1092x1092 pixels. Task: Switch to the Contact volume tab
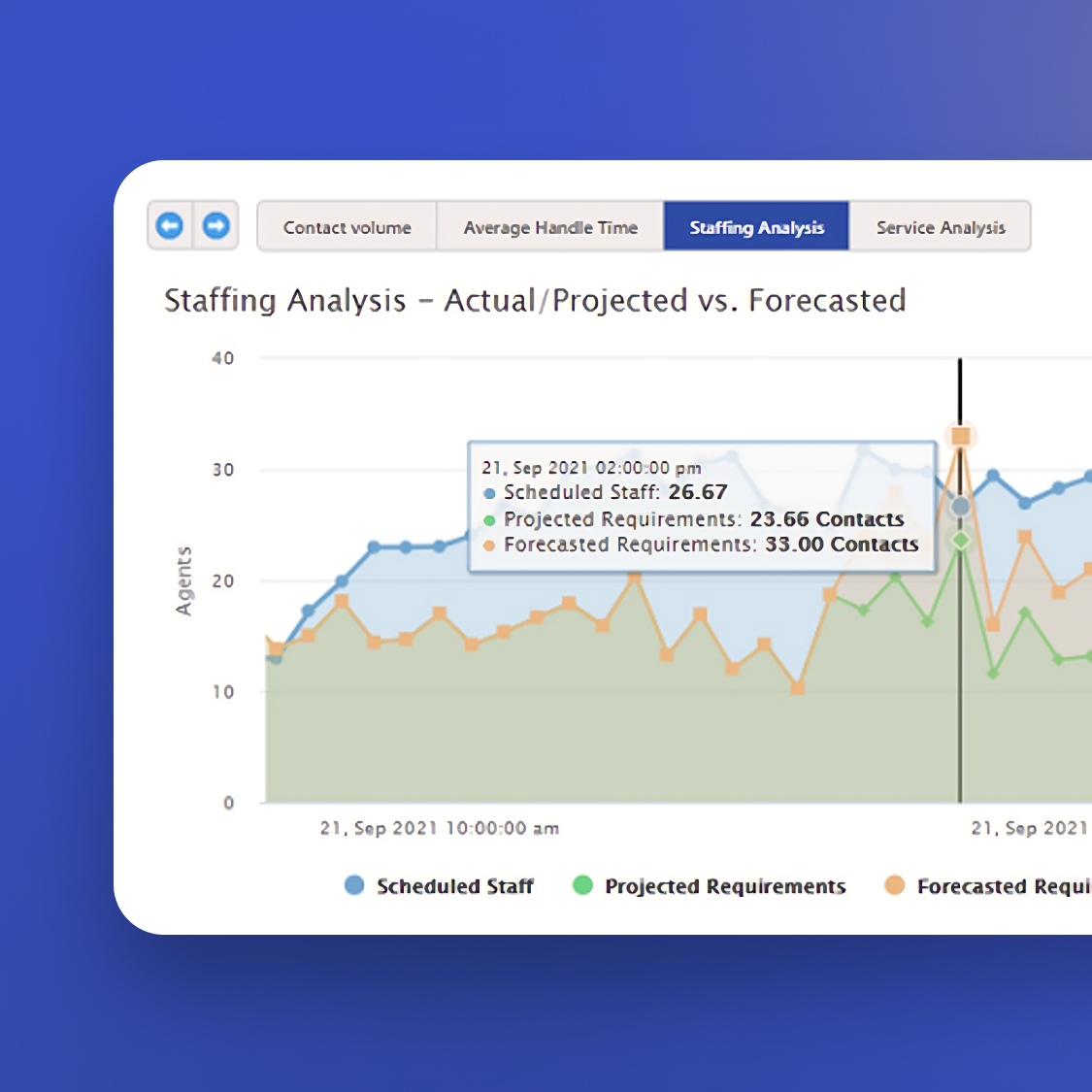tap(347, 226)
